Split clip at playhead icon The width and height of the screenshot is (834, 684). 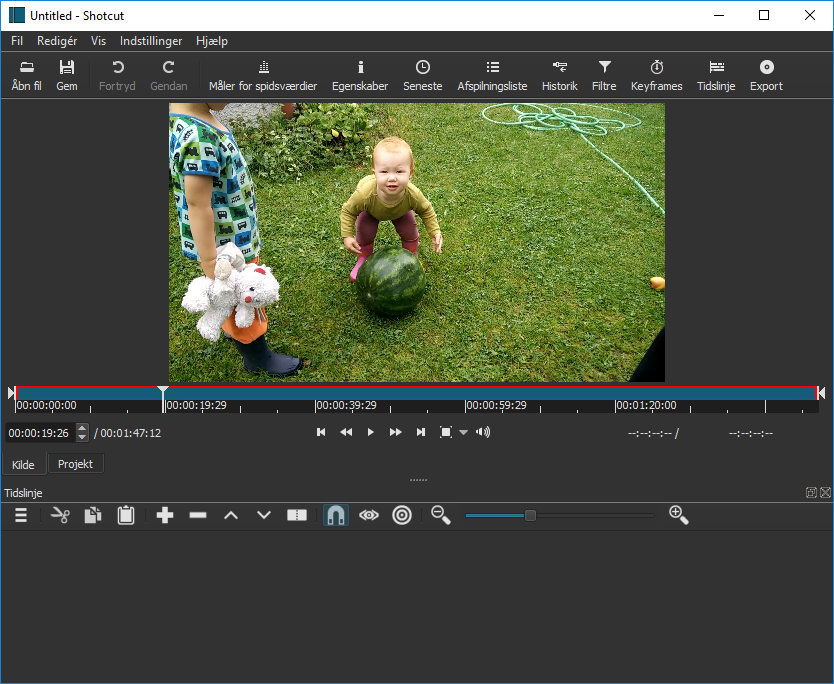[297, 515]
